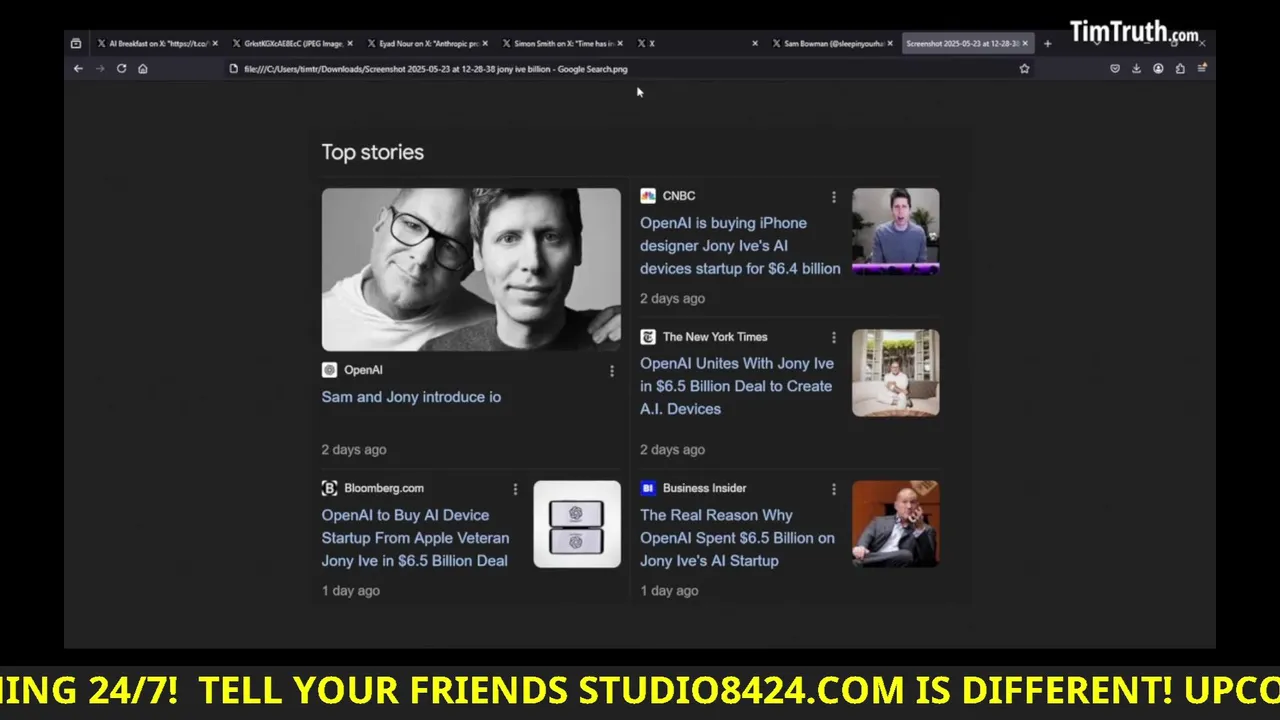Click the Business Insider story thumbnail

point(895,524)
